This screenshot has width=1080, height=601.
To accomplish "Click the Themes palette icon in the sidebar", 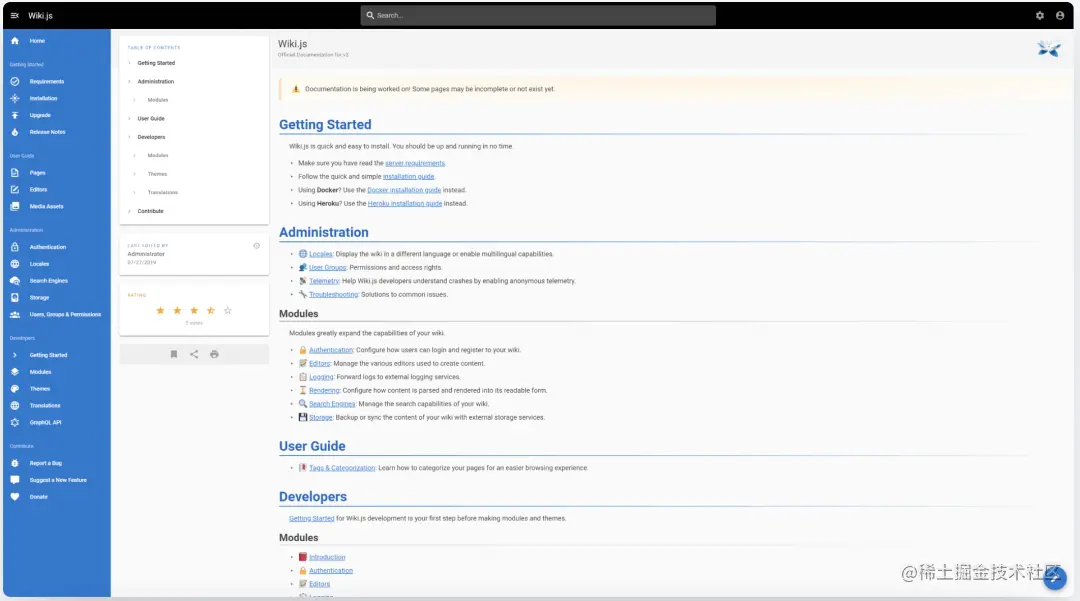I will pos(14,389).
